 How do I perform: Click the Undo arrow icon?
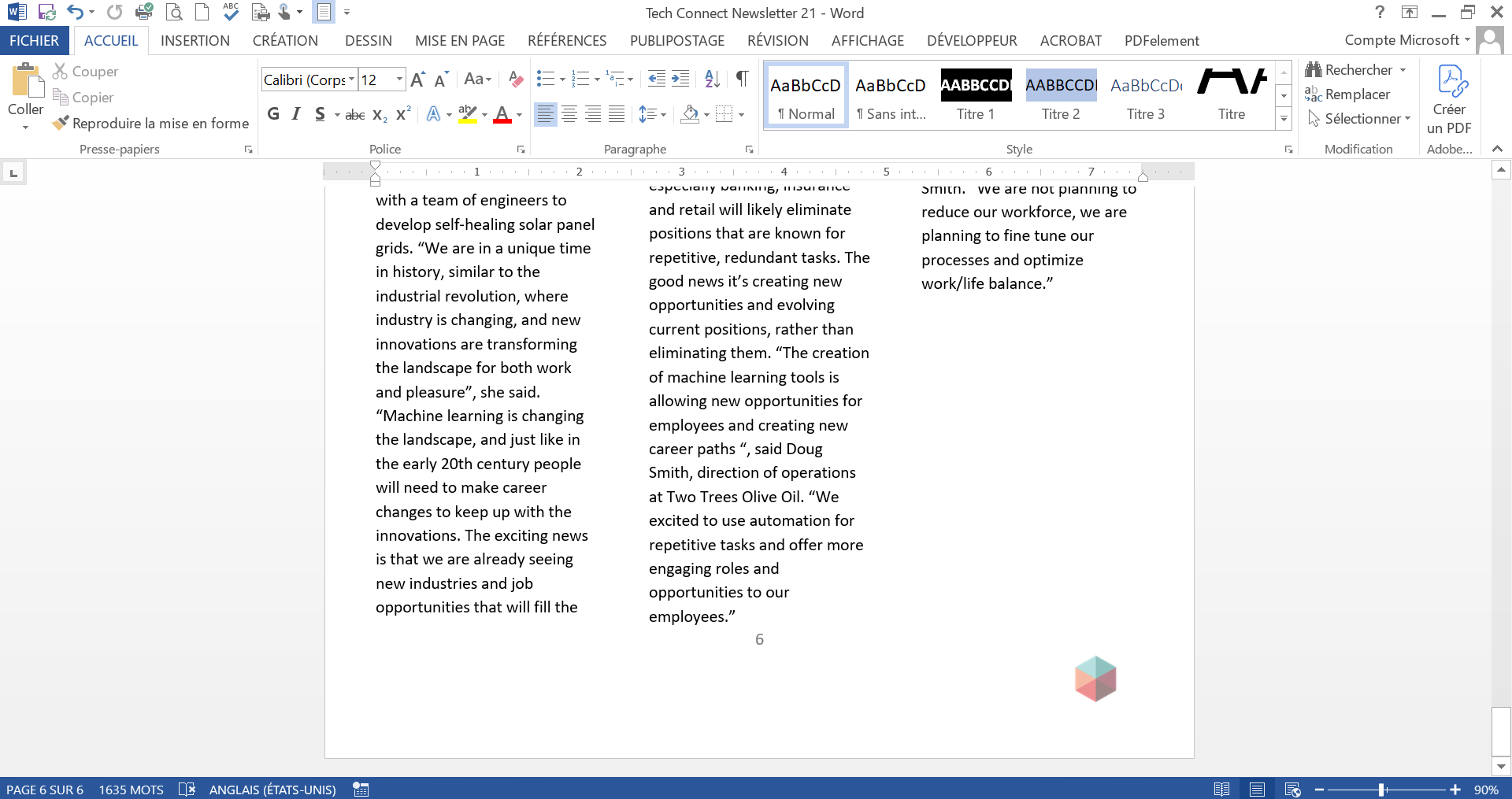point(75,12)
